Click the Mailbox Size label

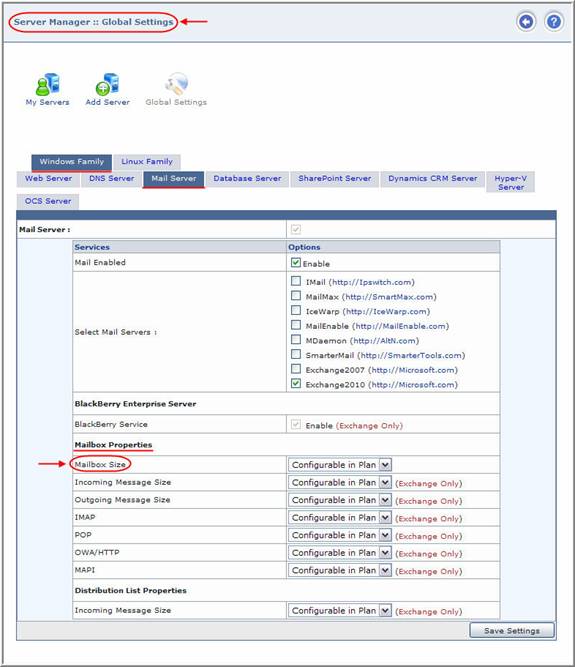[x=100, y=465]
